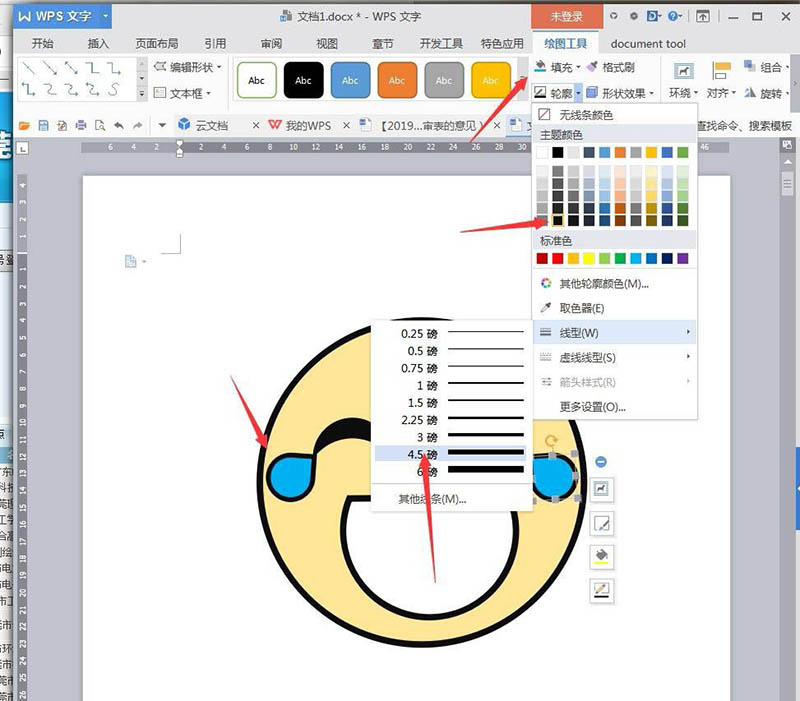Click the floating layout options icon beside shape
800x701 pixels.
[602, 489]
